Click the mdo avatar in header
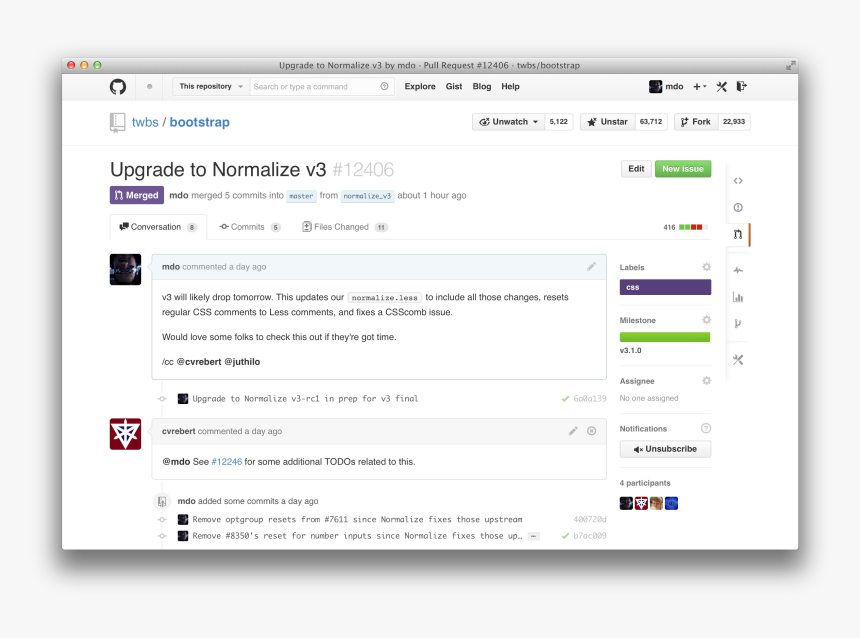The height and width of the screenshot is (638, 860). 655,87
